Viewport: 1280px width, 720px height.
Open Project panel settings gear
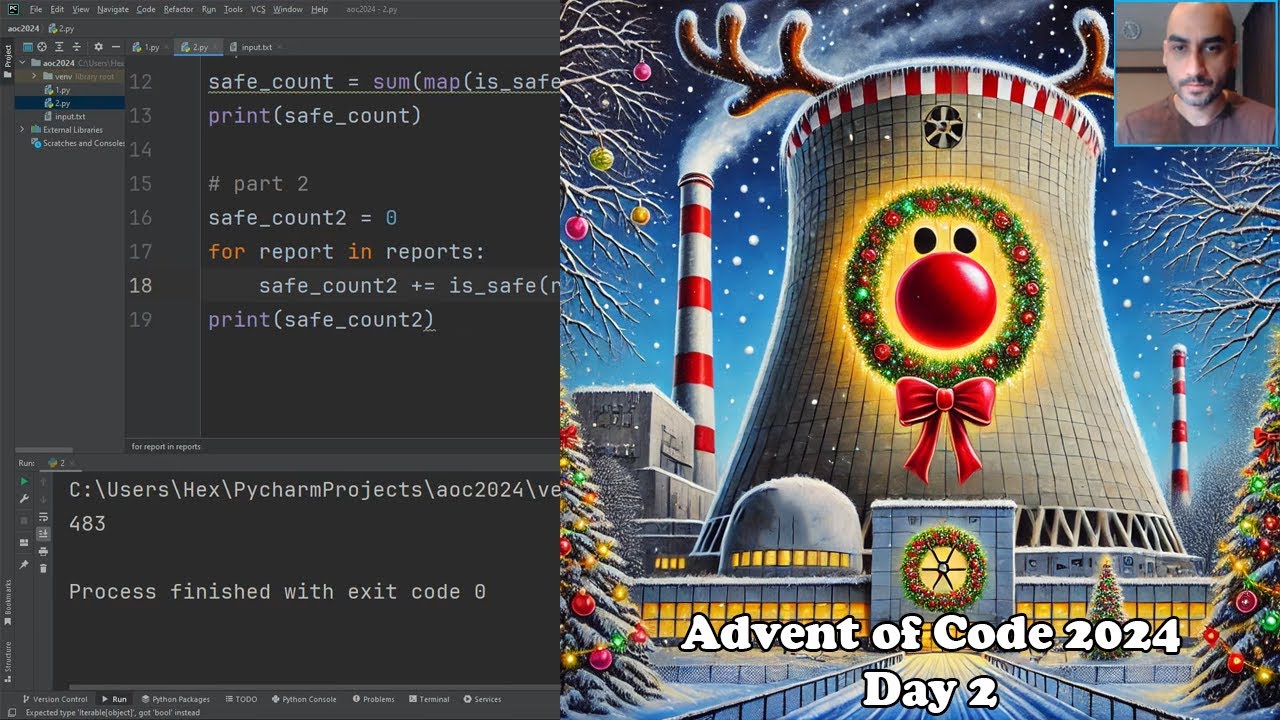98,47
